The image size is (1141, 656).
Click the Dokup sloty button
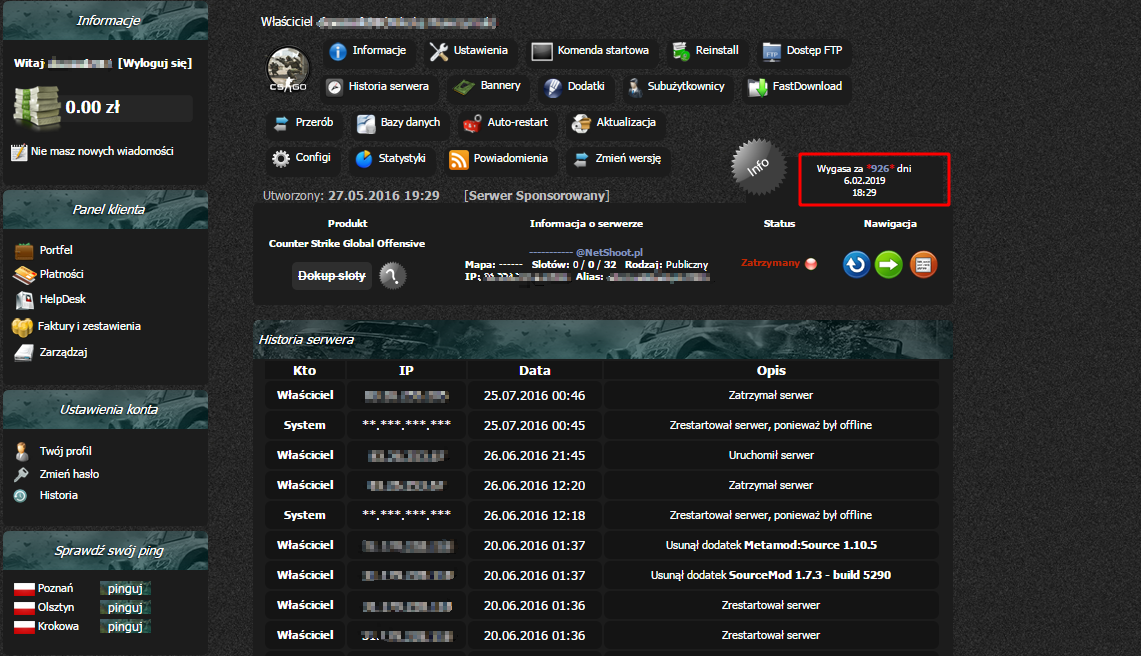332,276
